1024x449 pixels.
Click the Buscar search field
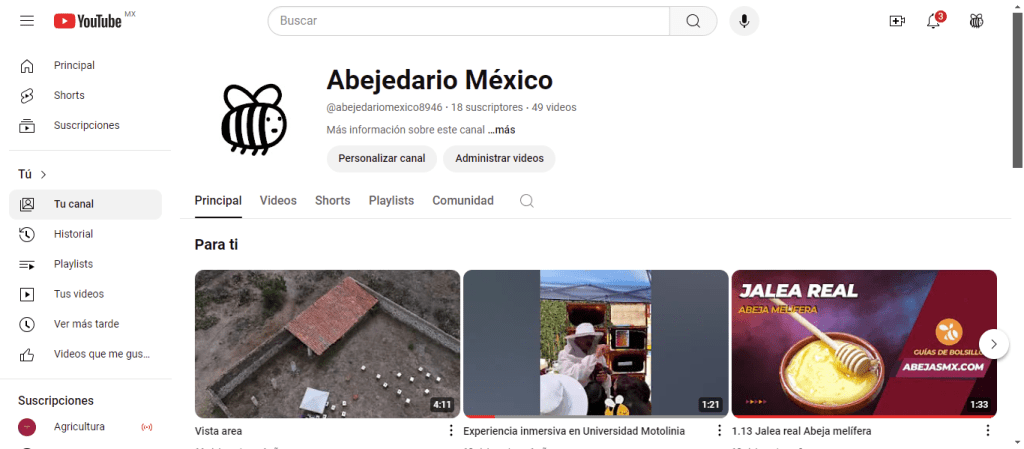(470, 21)
